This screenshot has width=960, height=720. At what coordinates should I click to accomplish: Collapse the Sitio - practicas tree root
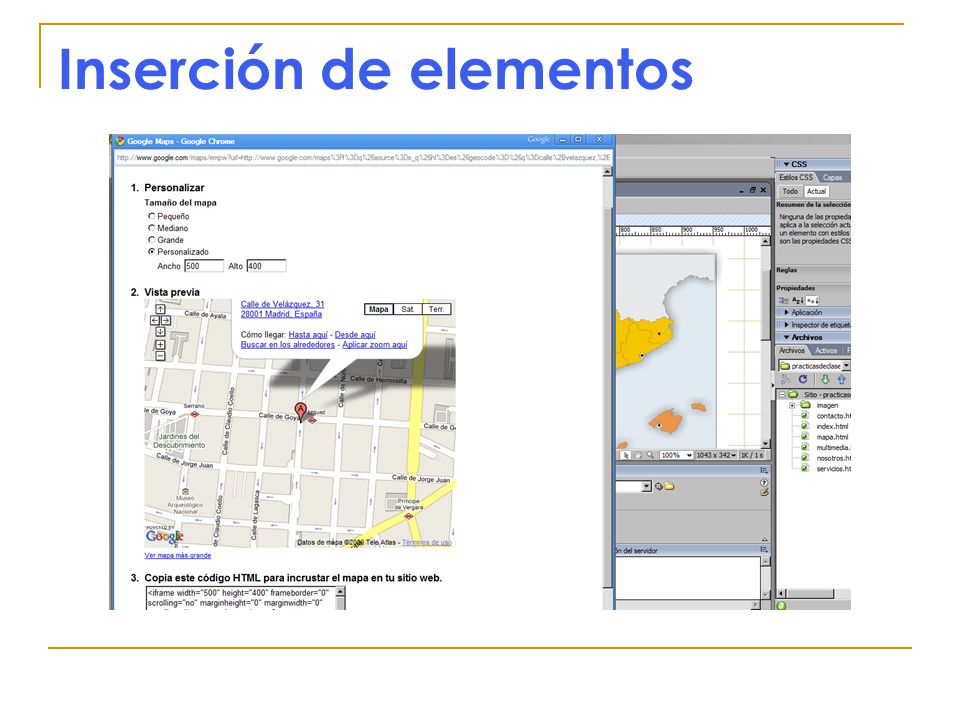click(x=782, y=394)
